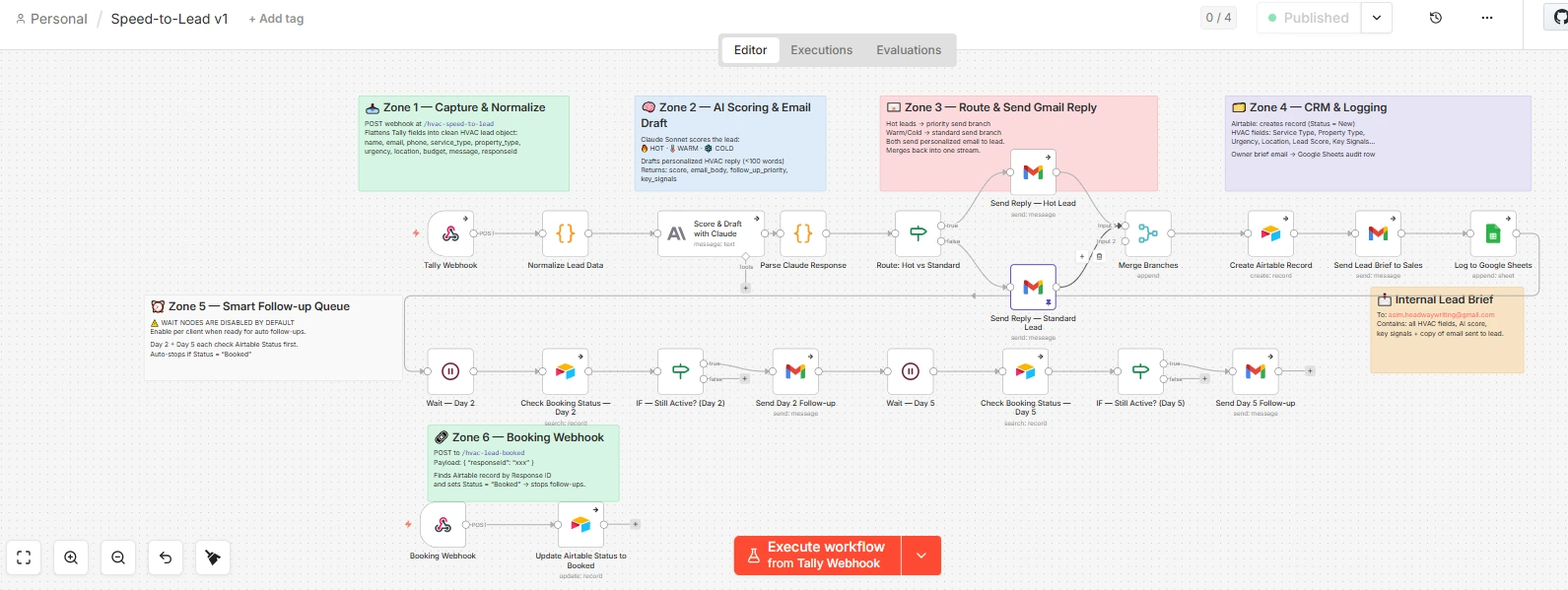Open the Log to Google Sheets node
This screenshot has height=590, width=1568.
coord(1493,233)
